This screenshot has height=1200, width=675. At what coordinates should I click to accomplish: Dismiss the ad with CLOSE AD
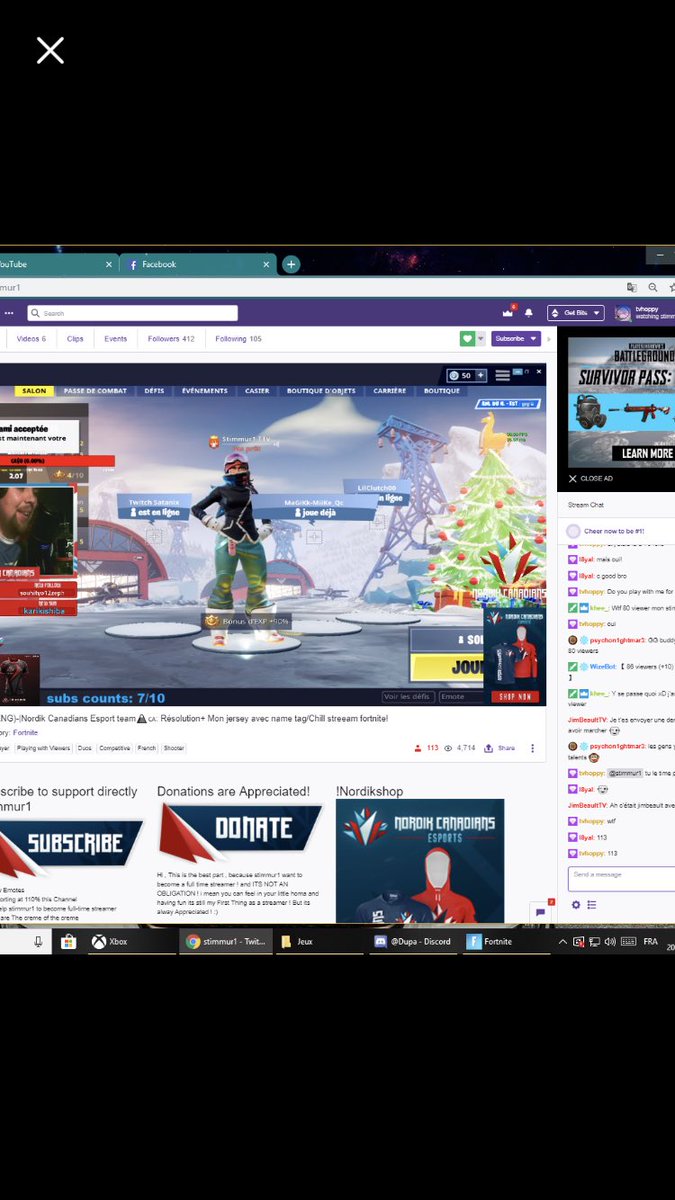click(x=591, y=478)
